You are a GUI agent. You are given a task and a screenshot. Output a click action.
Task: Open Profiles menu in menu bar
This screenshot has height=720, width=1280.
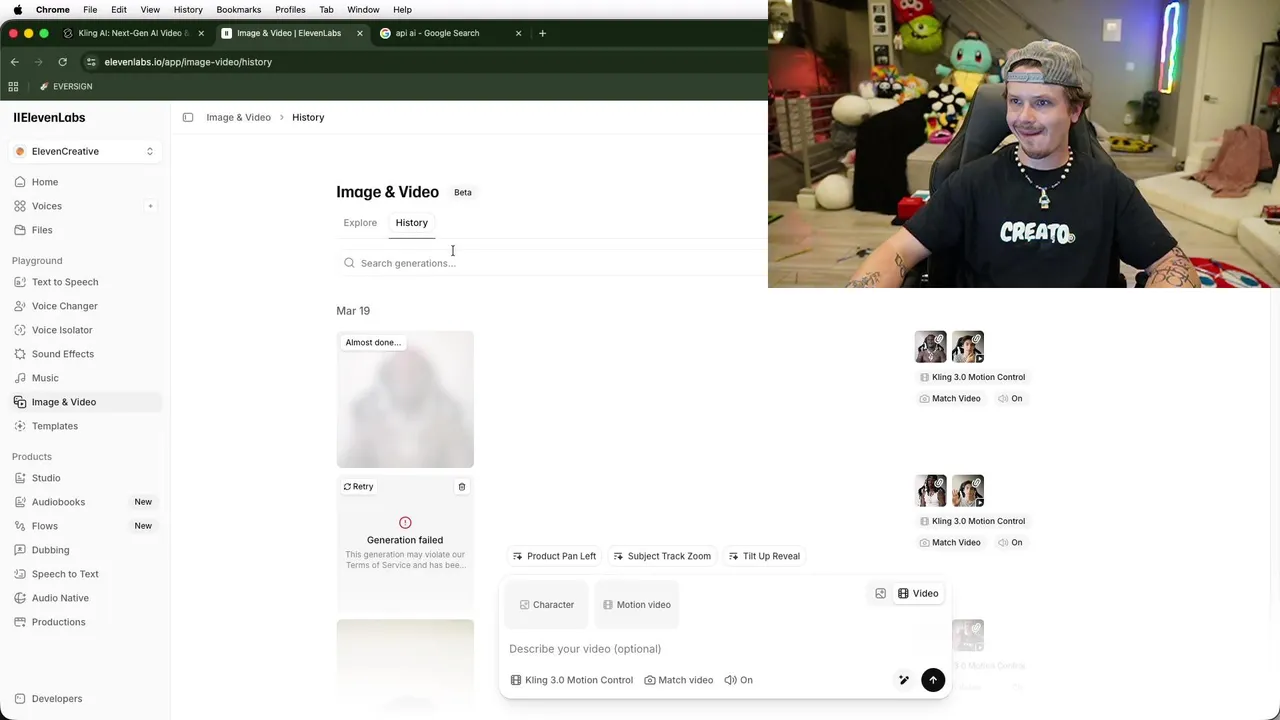coord(290,10)
